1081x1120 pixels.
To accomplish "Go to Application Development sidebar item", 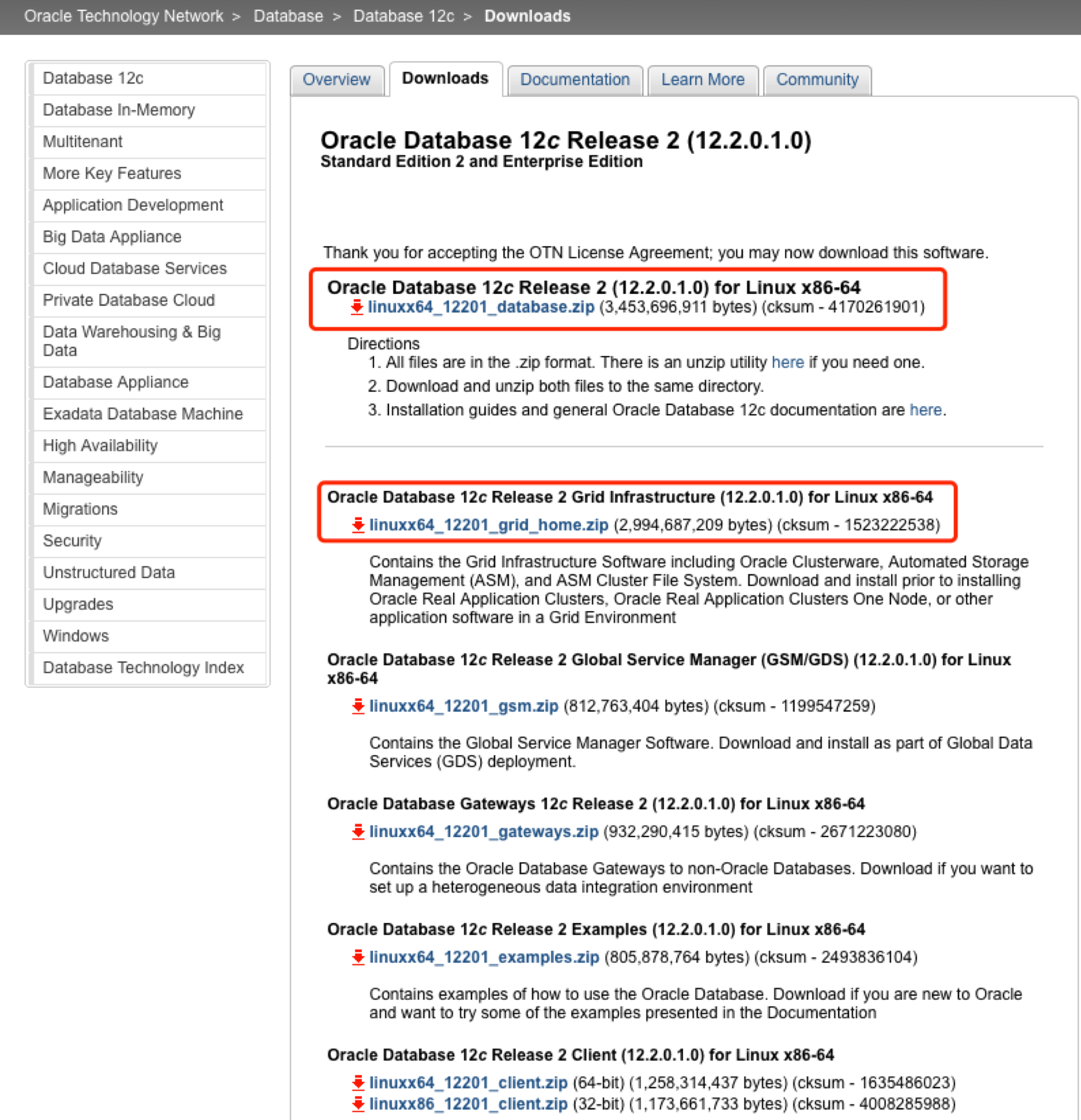I will pos(149,205).
